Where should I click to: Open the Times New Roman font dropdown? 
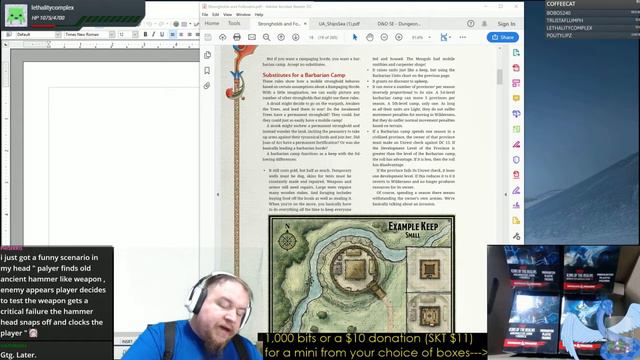pos(112,35)
